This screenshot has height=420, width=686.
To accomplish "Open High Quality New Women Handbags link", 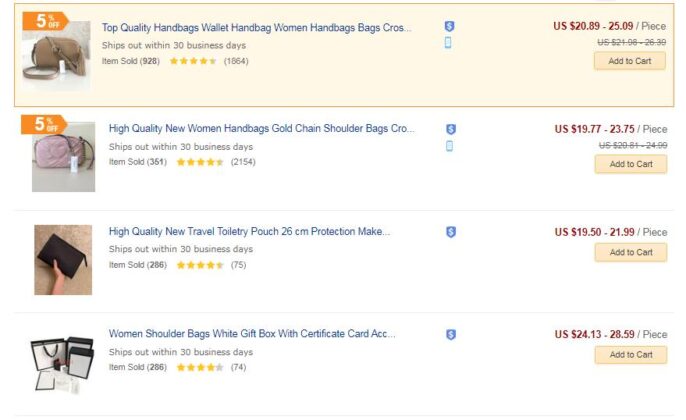I will (261, 129).
